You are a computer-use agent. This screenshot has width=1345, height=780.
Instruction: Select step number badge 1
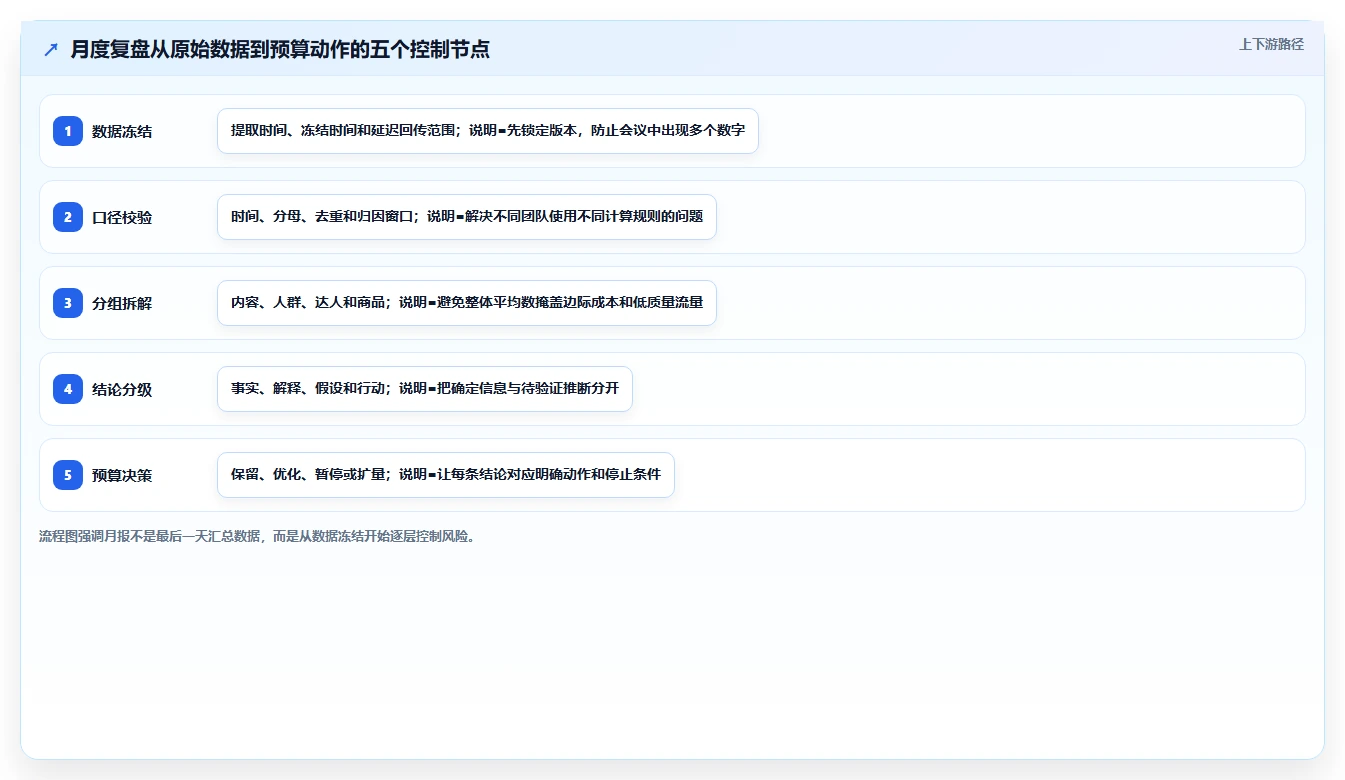(68, 131)
